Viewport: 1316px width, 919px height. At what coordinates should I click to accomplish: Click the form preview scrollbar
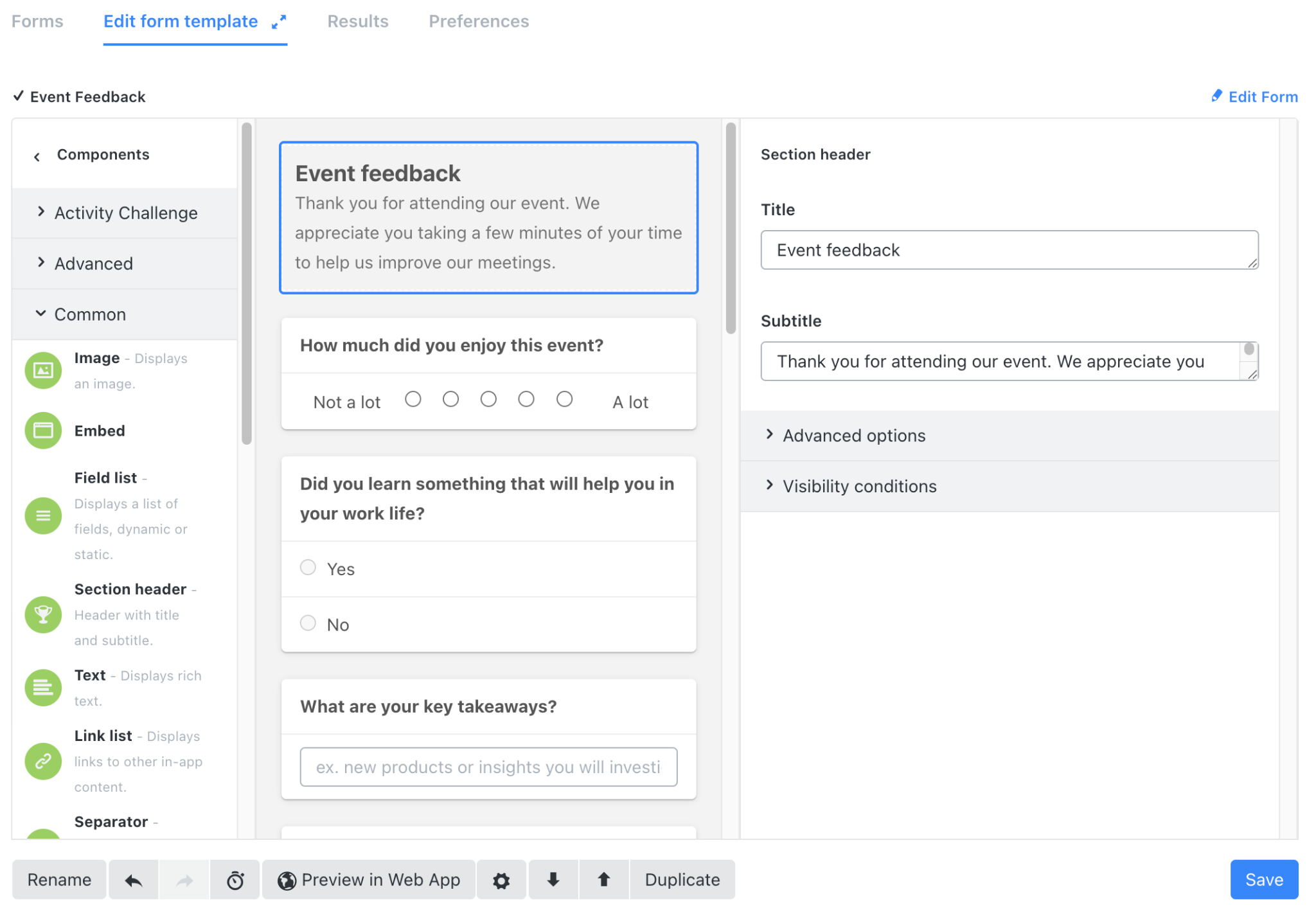[x=731, y=229]
